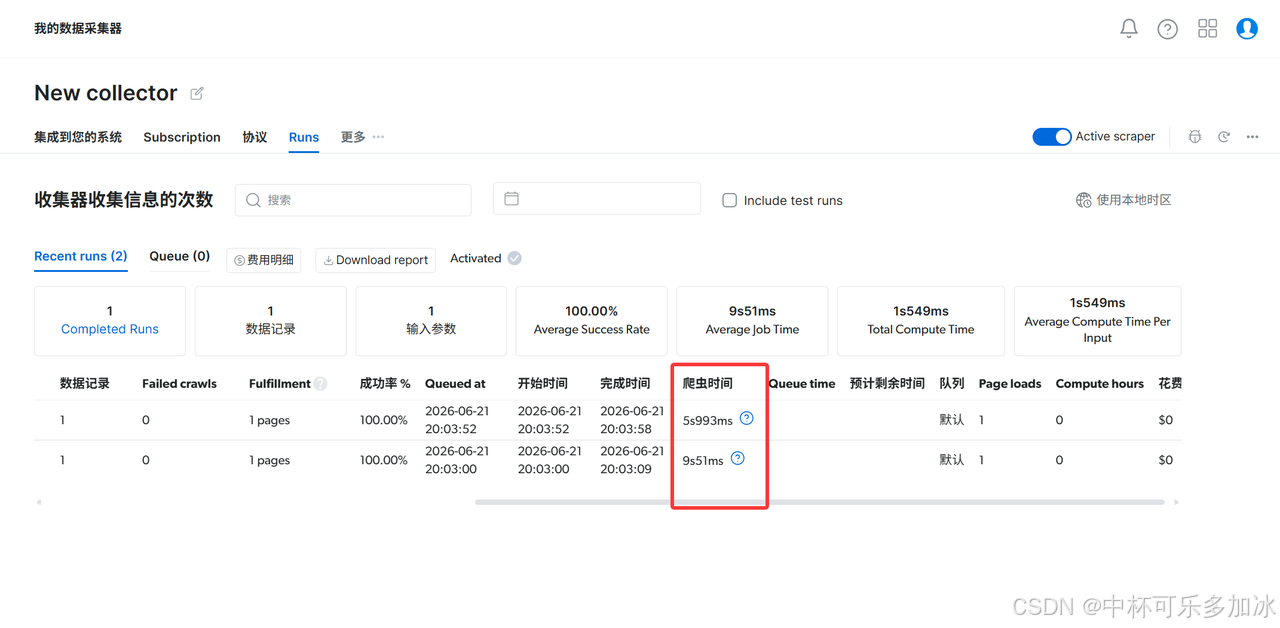The width and height of the screenshot is (1280, 628).
Task: Click the 我的数据采集器 header link
Action: [78, 29]
